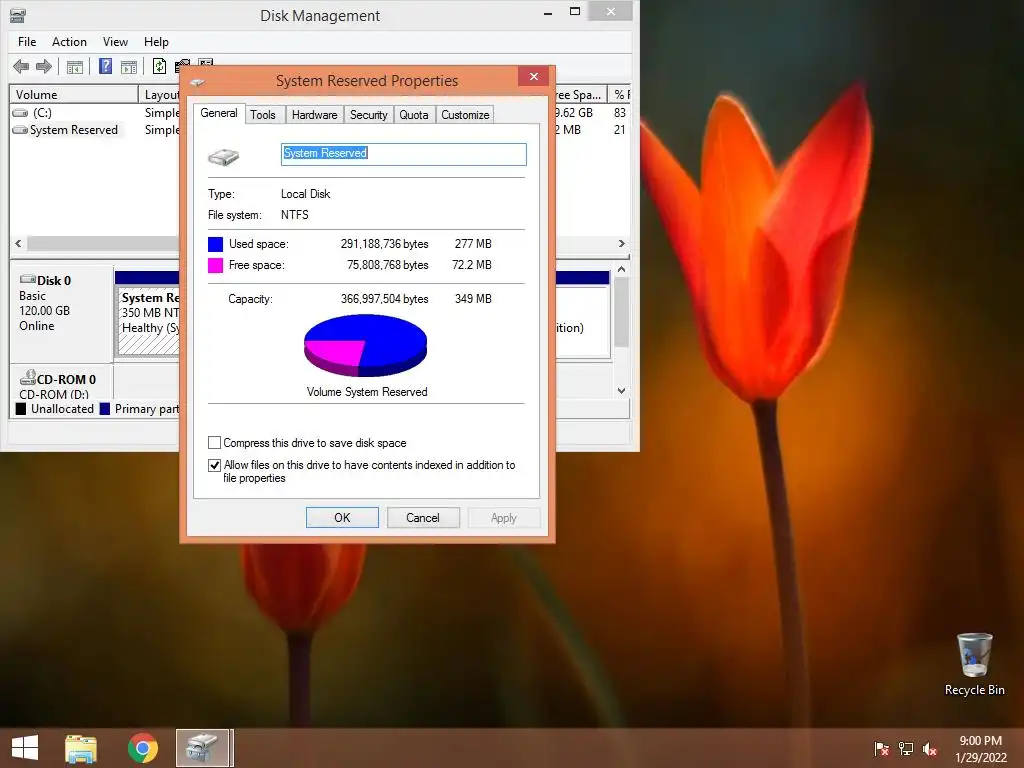Launch Google Chrome from the taskbar
1024x768 pixels.
tap(142, 748)
